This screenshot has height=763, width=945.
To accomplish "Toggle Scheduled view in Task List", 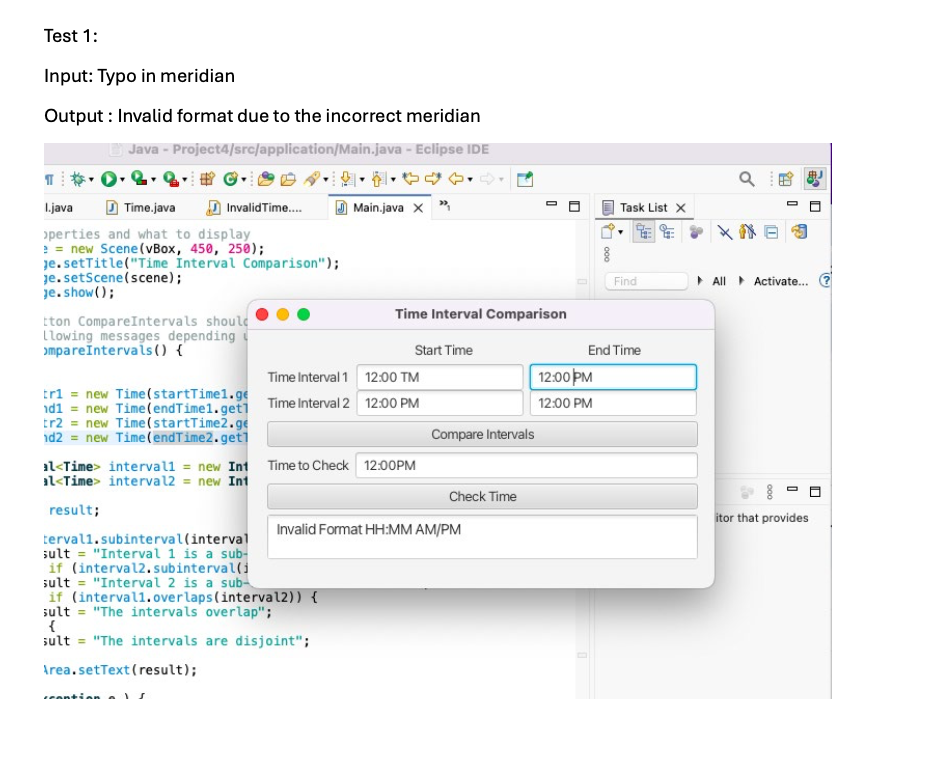I will tap(666, 233).
